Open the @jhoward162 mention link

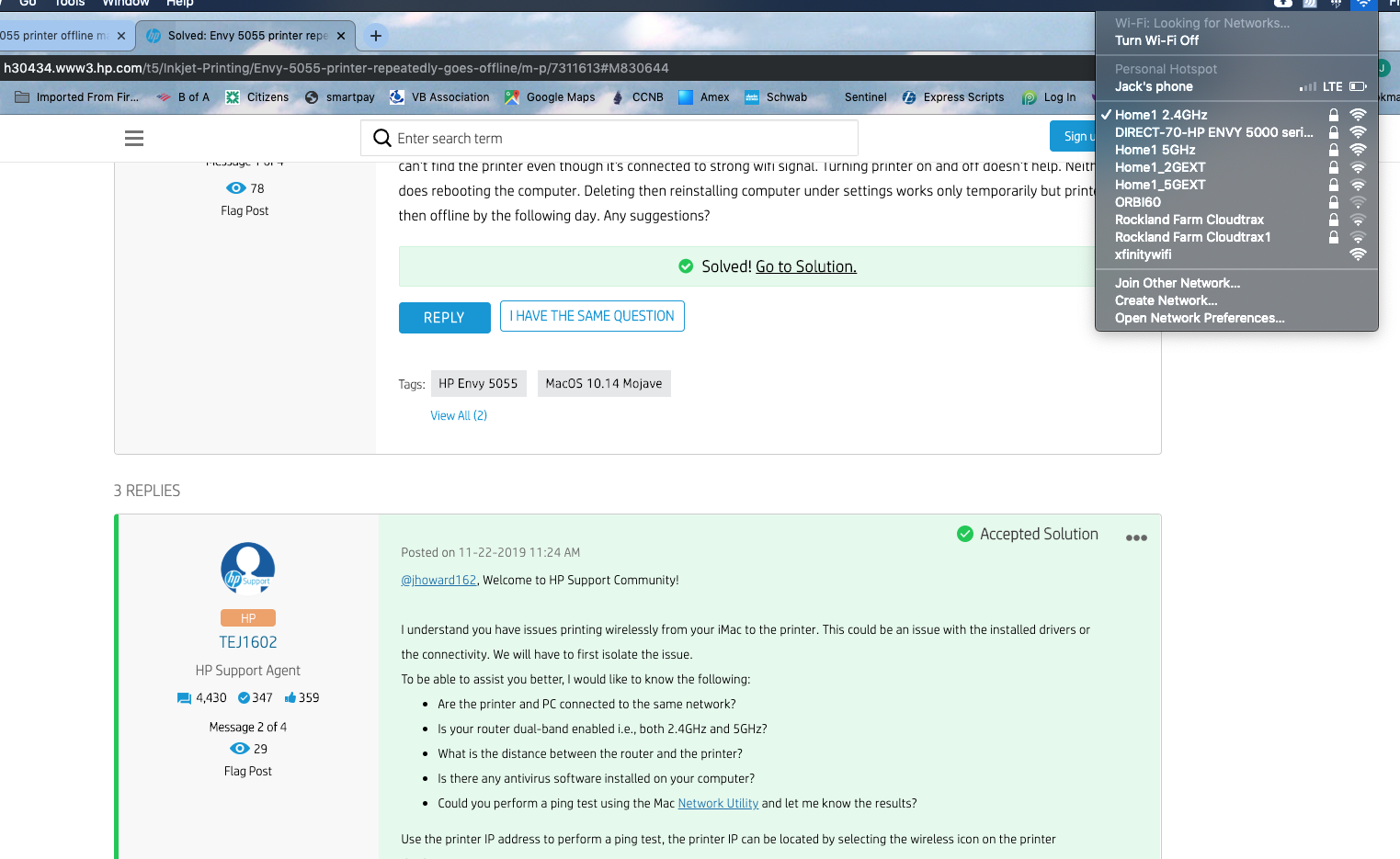[438, 581]
